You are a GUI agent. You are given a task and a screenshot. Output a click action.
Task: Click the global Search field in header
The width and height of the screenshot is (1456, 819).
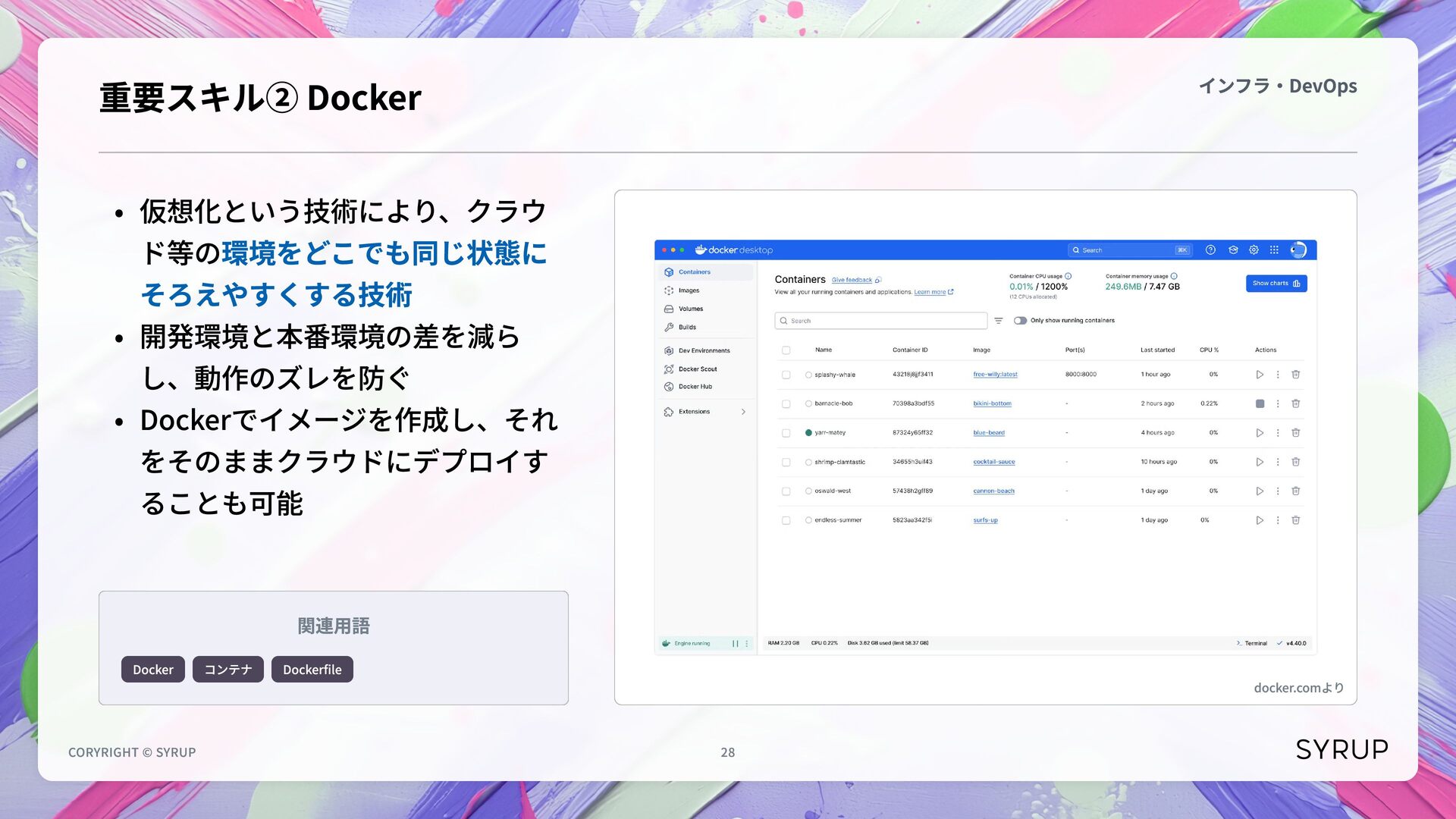pos(1130,250)
